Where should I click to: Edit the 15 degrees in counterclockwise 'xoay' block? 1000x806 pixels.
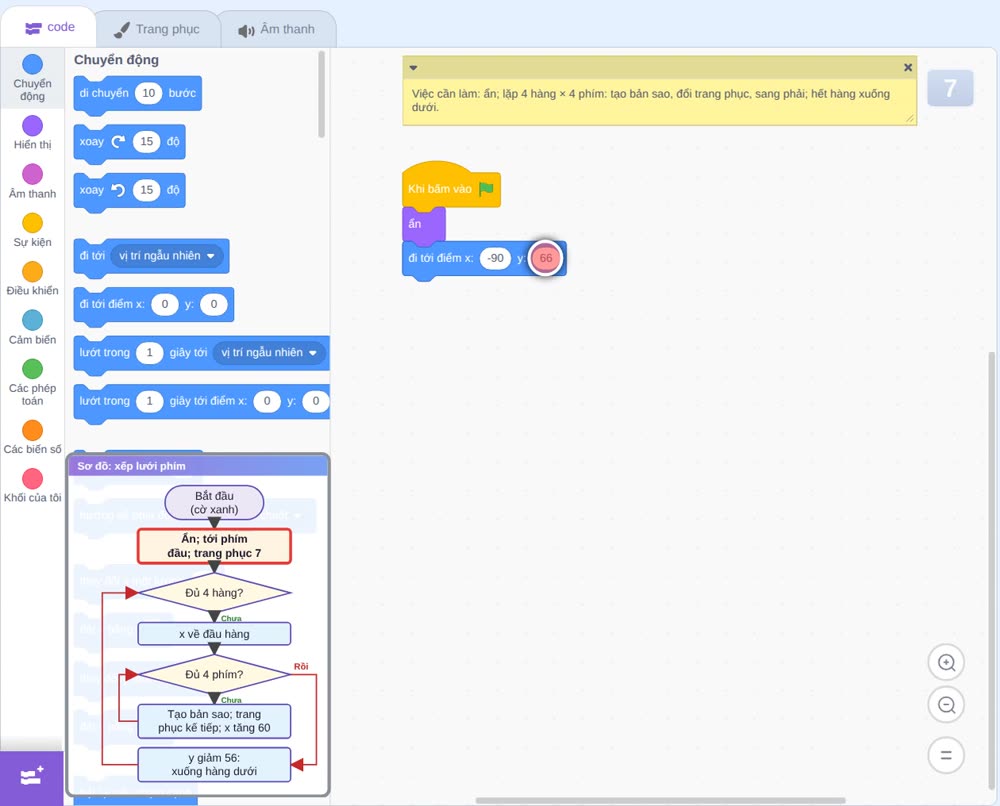(147, 190)
